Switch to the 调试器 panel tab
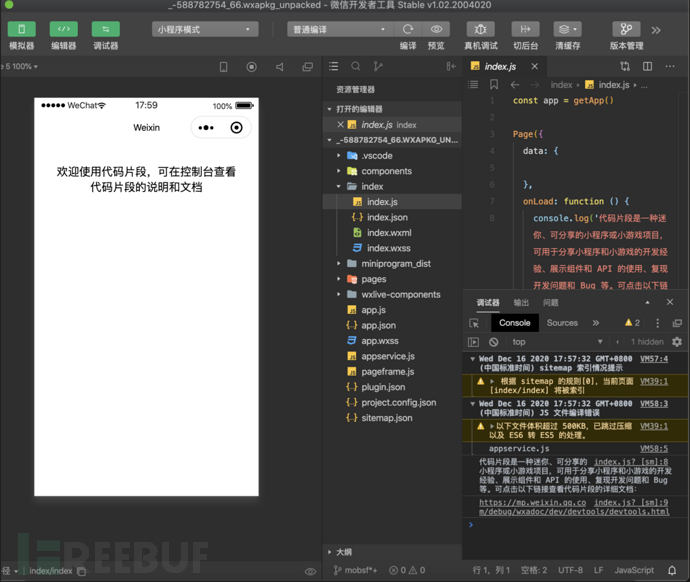 488,303
